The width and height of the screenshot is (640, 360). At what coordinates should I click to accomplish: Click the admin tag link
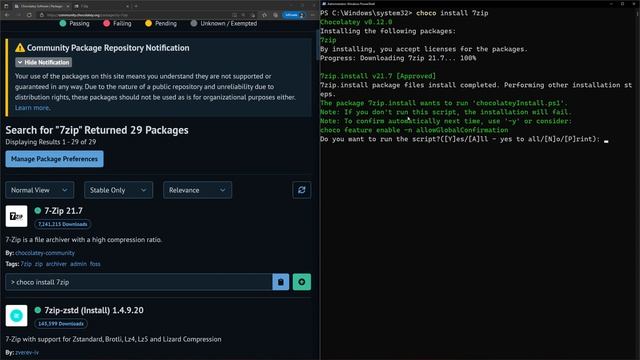[x=78, y=264]
